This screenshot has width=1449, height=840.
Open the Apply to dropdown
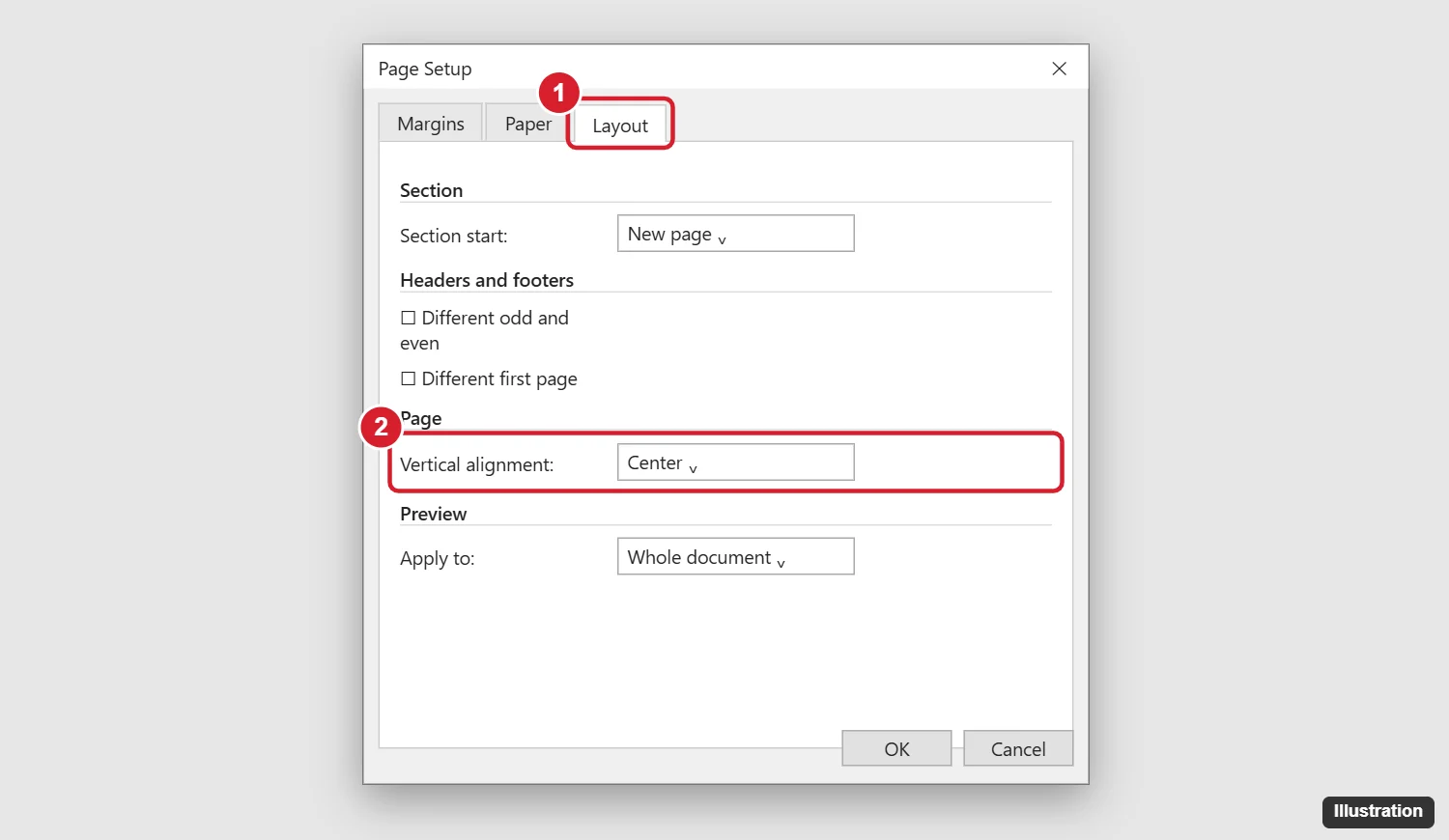pyautogui.click(x=735, y=556)
